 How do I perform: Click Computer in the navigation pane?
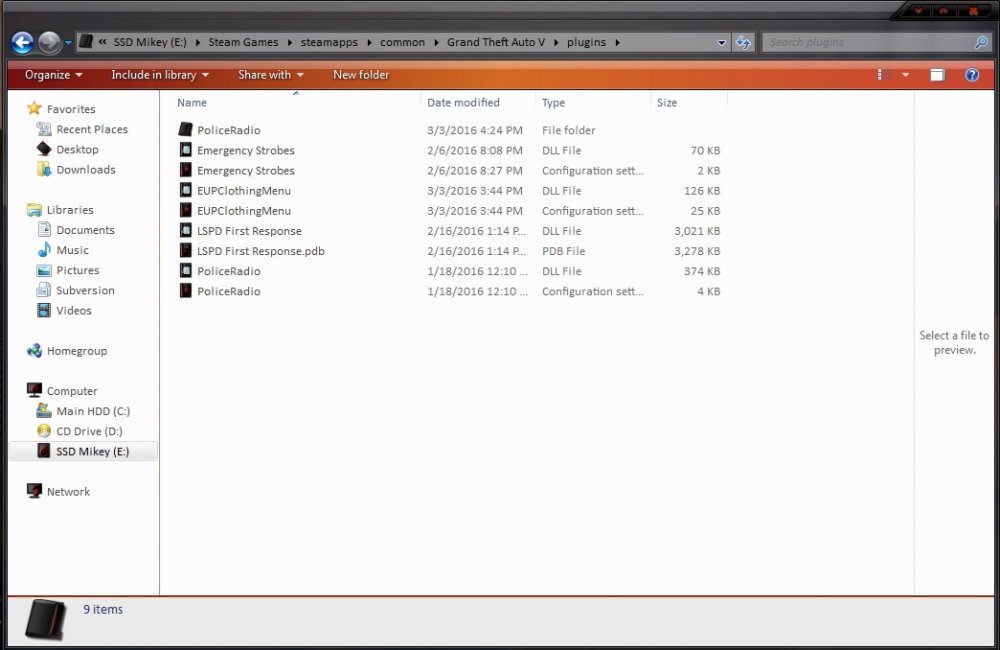pos(71,391)
